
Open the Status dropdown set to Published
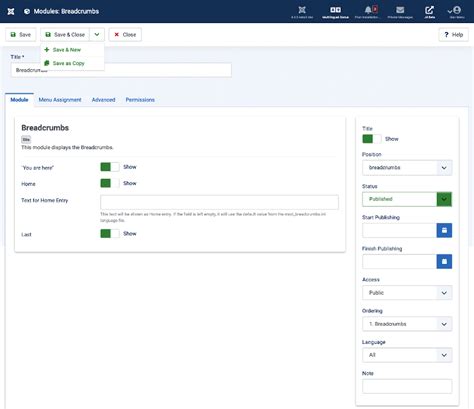coord(407,199)
